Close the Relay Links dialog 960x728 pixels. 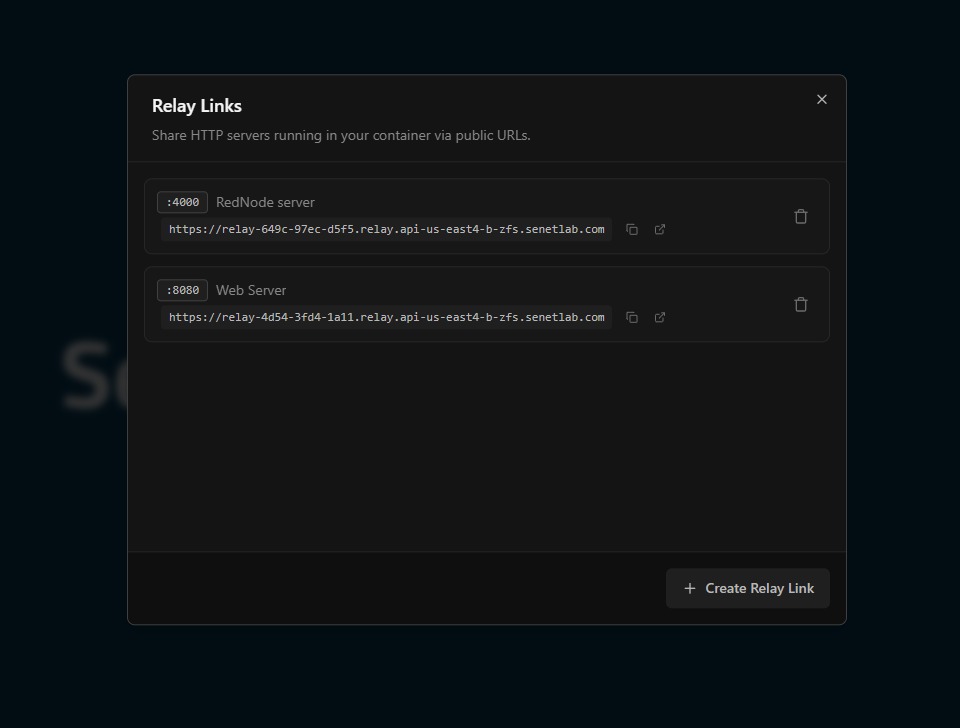click(x=822, y=99)
